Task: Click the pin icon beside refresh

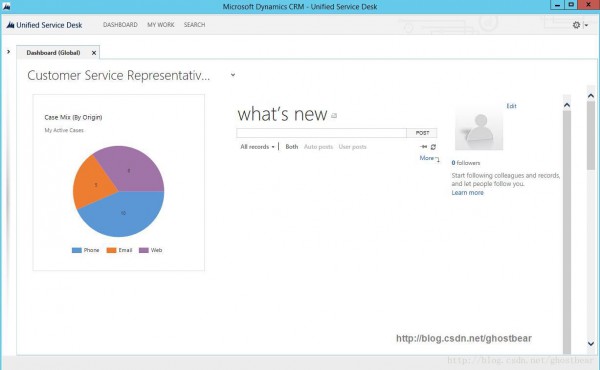Action: tap(423, 147)
